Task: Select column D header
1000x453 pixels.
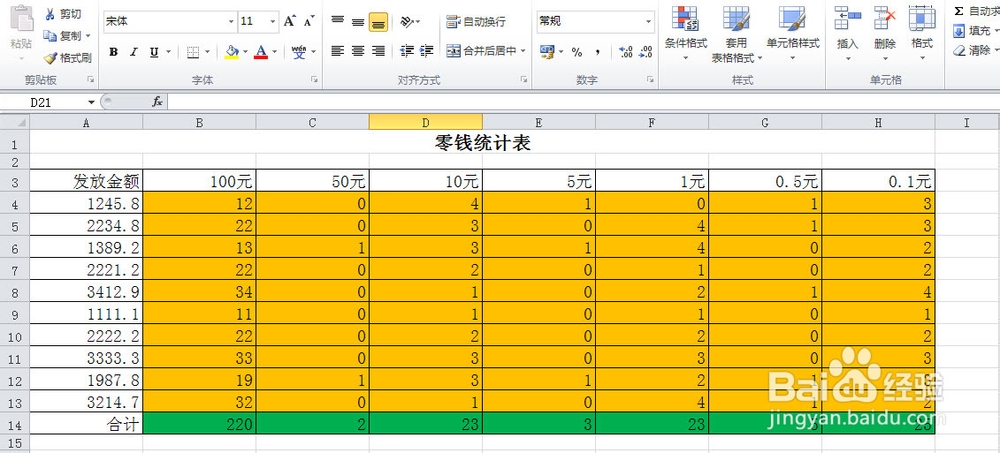Action: (425, 122)
